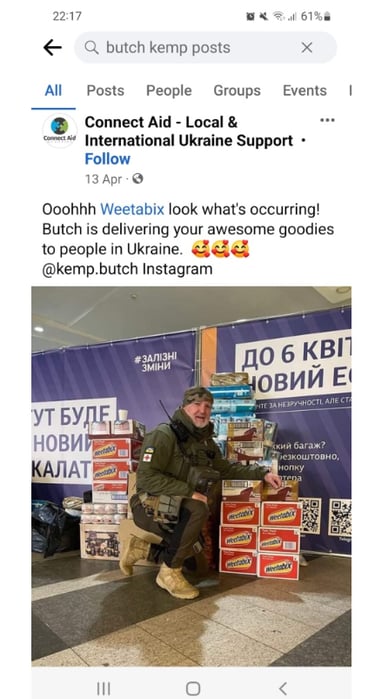Tap the back arrow icon
The height and width of the screenshot is (699, 375).
pyautogui.click(x=52, y=47)
